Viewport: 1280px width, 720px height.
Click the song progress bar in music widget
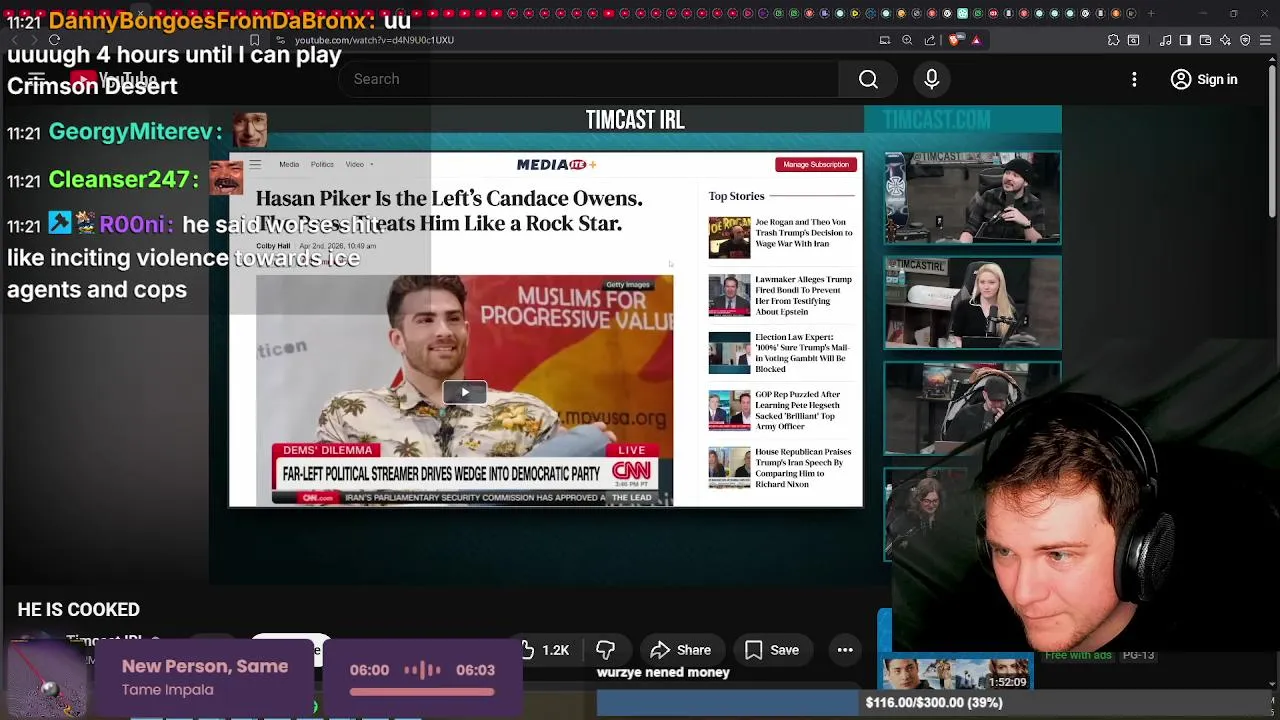422,691
